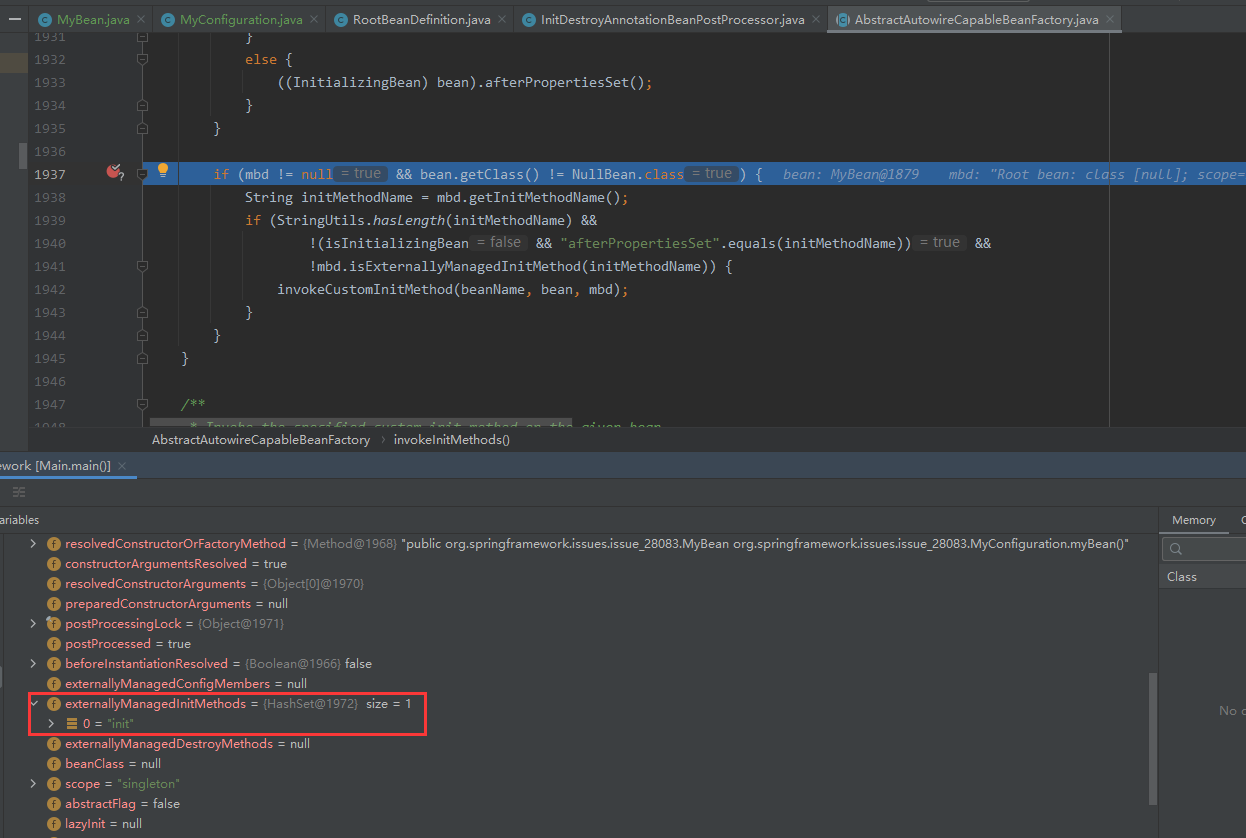Select the AbstractAutowireCapableBeanFactory.java tab
The height and width of the screenshot is (838, 1246).
pyautogui.click(x=976, y=20)
